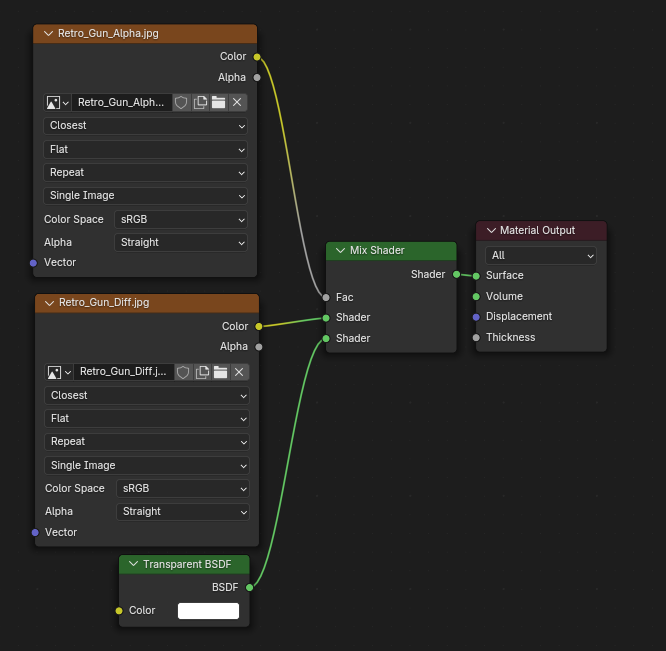This screenshot has width=666, height=651.
Task: Open folder icon for Retro_Gun_Diff image
Action: point(220,372)
